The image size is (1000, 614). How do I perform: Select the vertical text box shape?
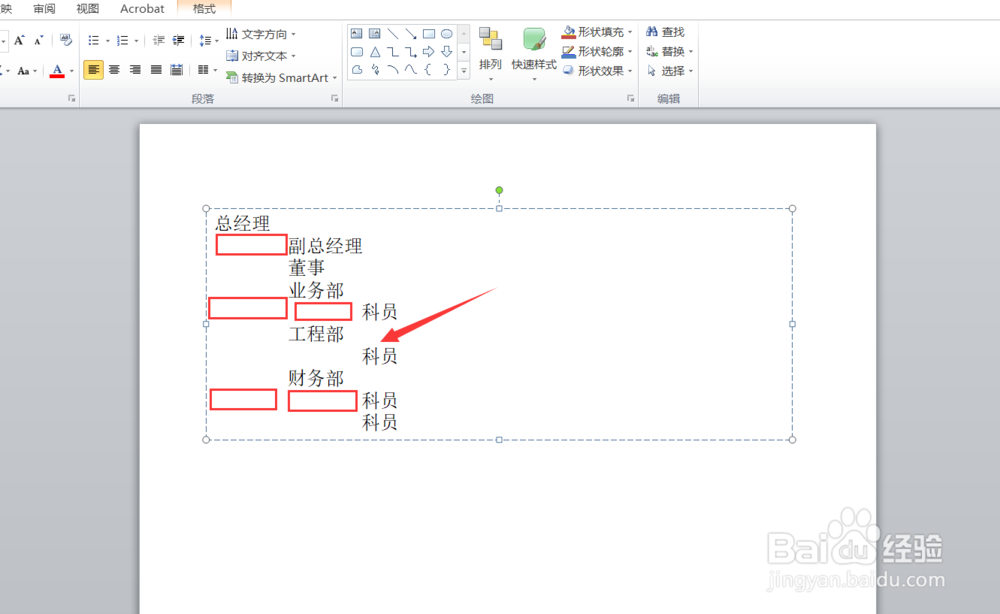[x=374, y=34]
